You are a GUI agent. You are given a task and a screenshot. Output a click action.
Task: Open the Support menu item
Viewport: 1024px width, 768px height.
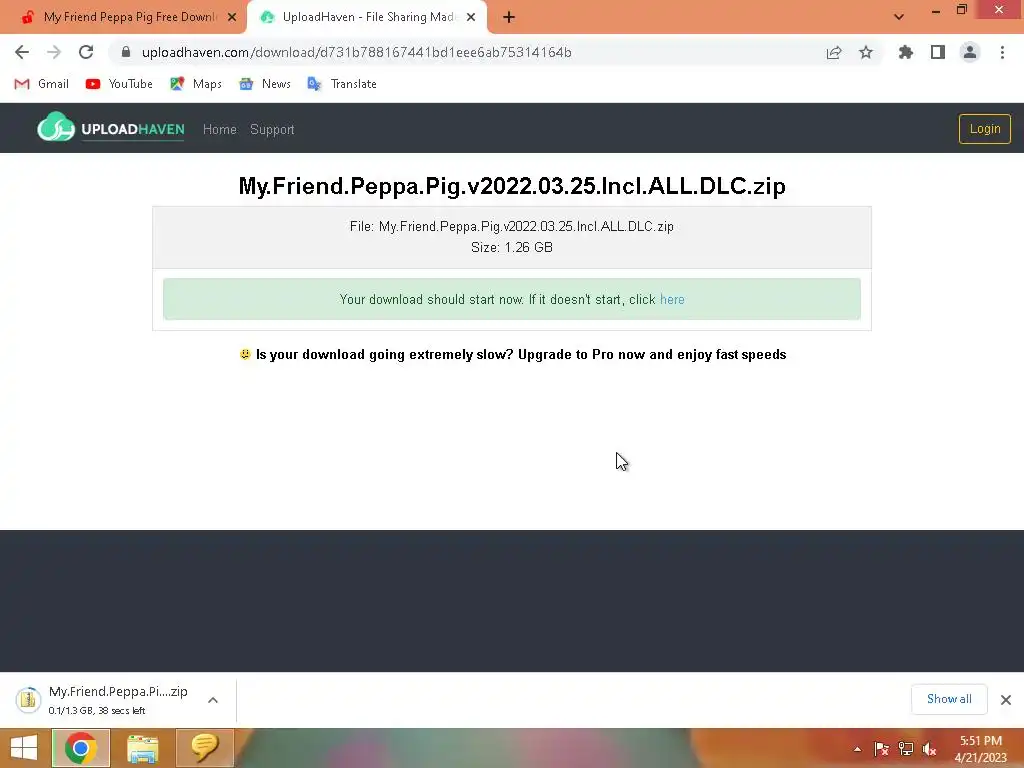click(272, 129)
